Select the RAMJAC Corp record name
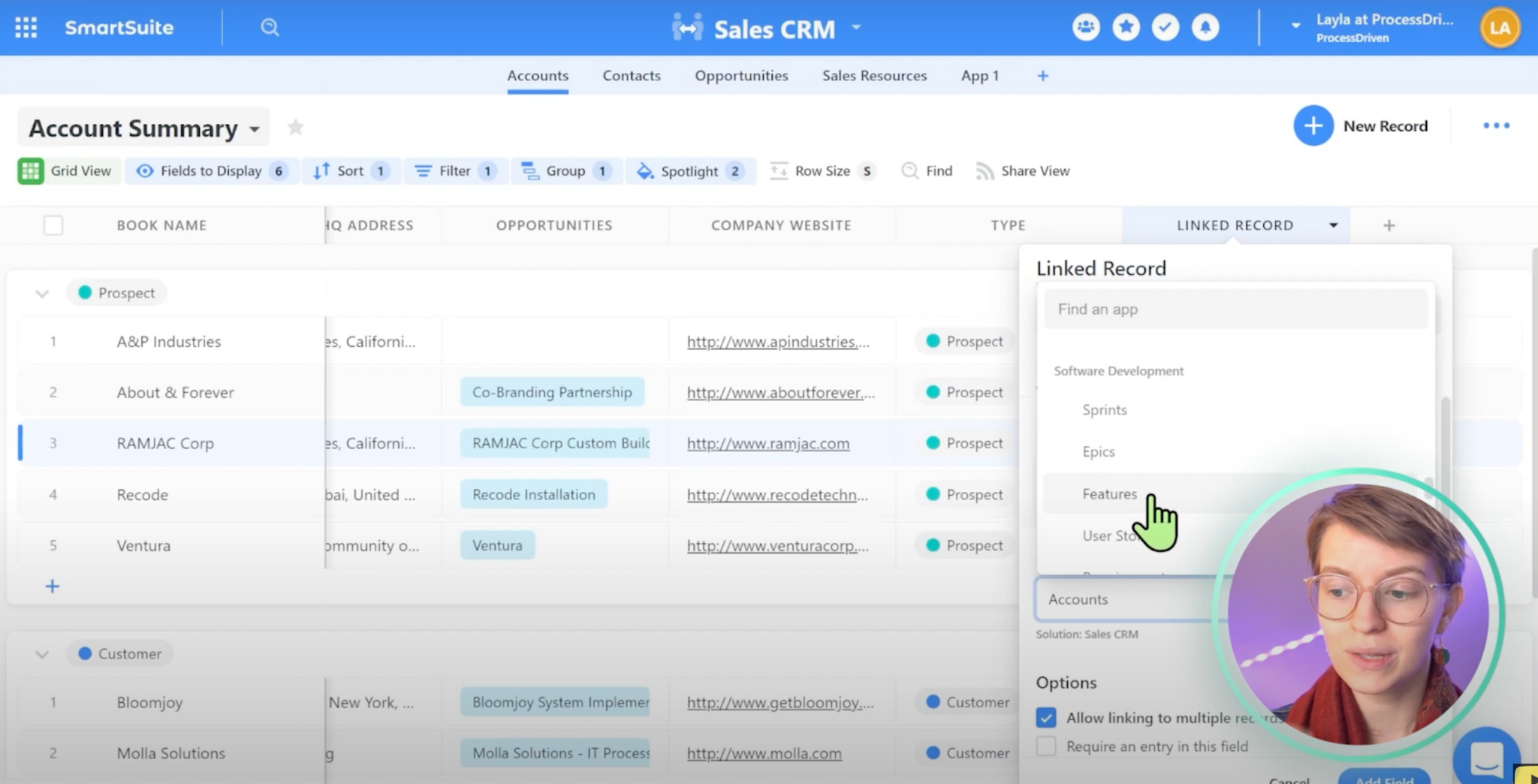 click(165, 444)
